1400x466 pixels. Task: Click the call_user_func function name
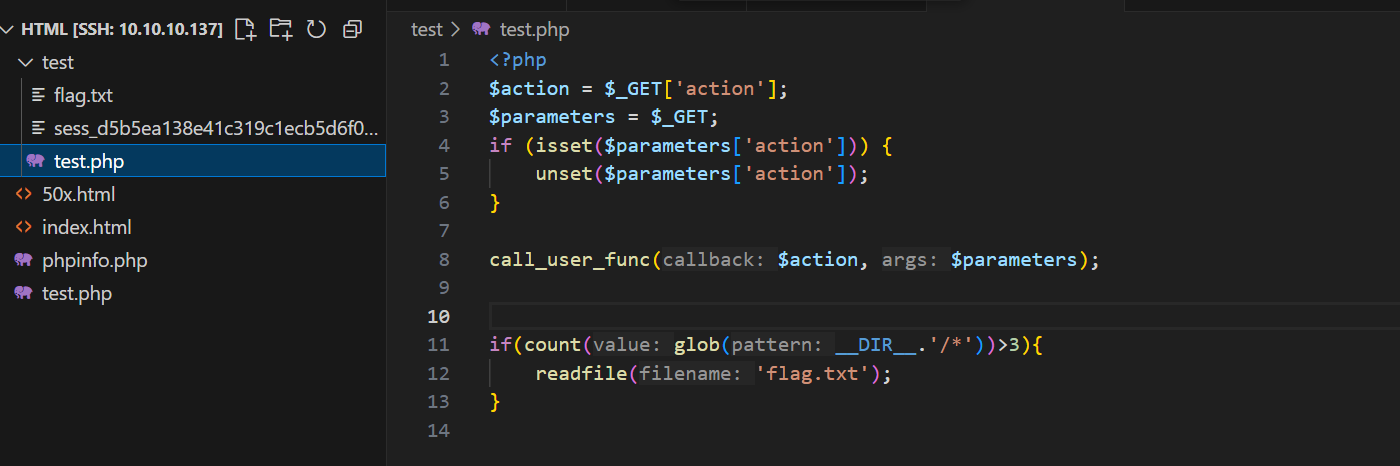(x=570, y=260)
